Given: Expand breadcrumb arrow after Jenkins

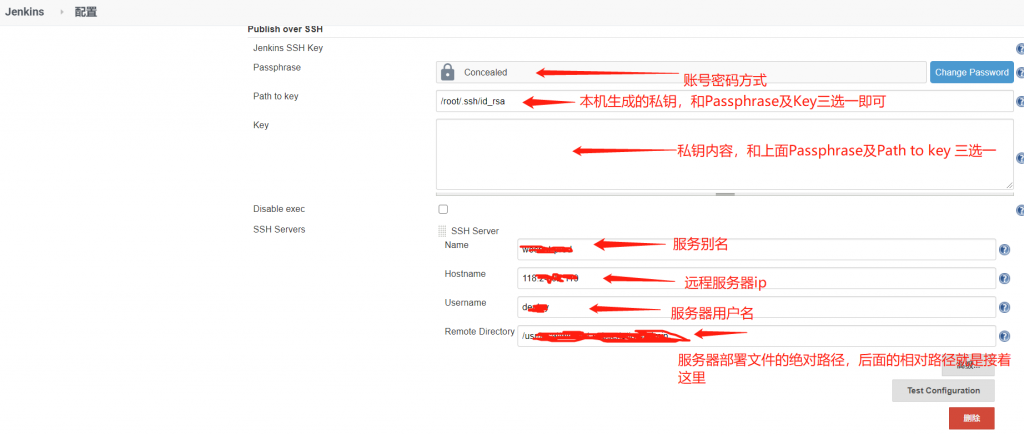Looking at the screenshot, I should coord(60,12).
